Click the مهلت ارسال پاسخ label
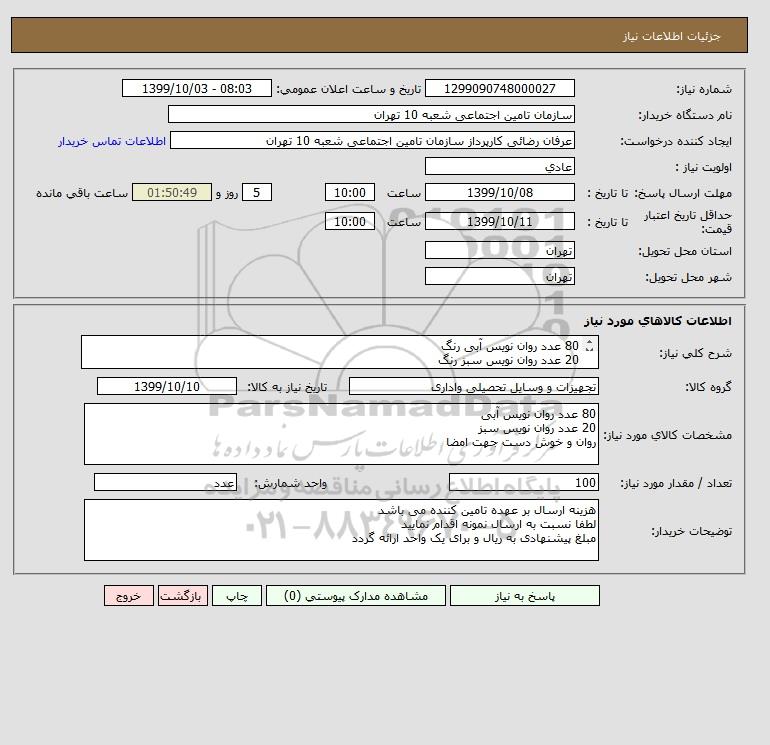 point(683,193)
